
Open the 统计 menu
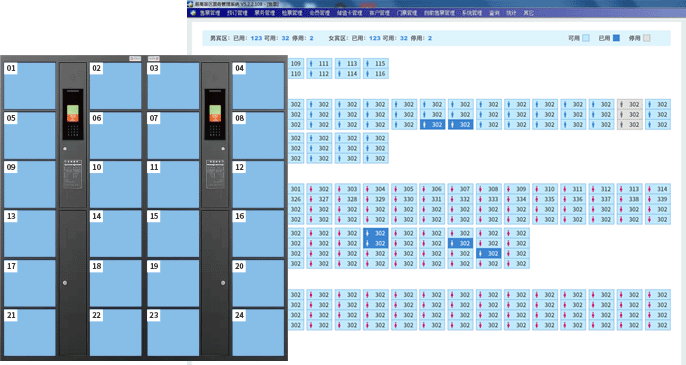511,13
